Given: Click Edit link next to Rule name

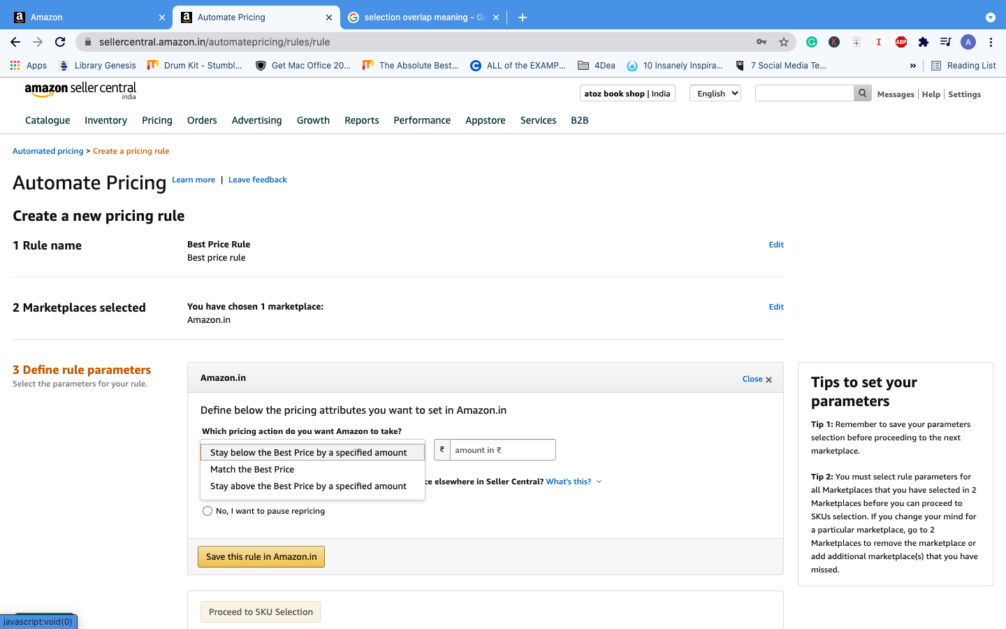Looking at the screenshot, I should coord(776,245).
